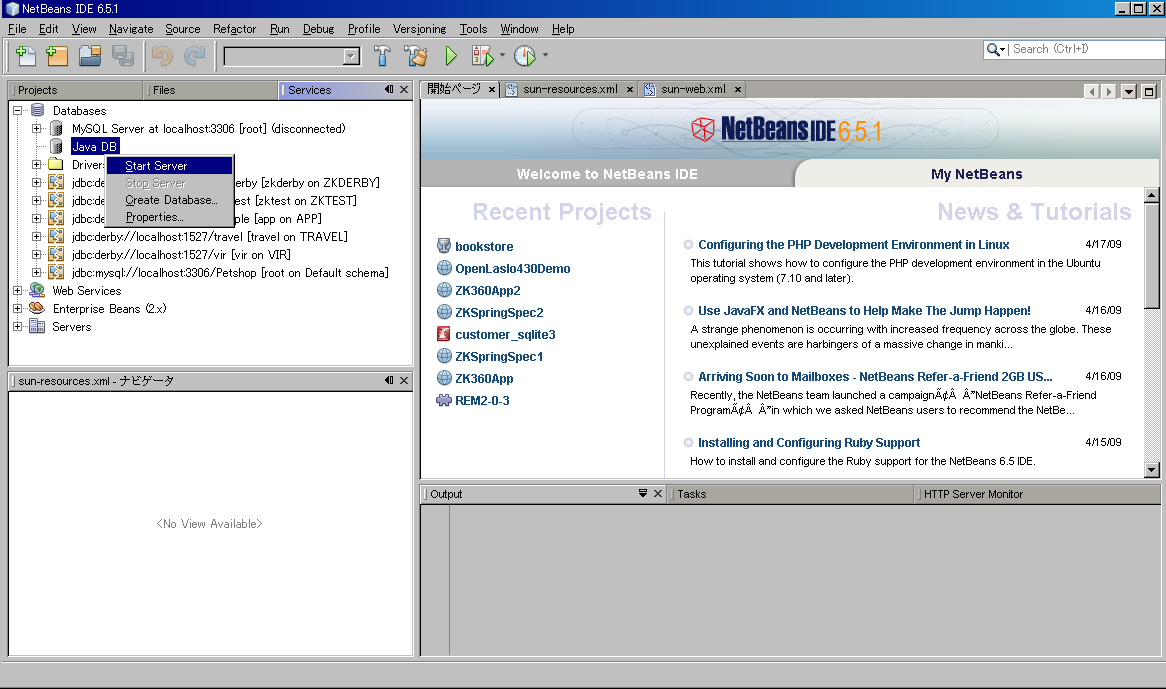This screenshot has height=689, width=1166.
Task: Click the travel derby connection icon
Action: click(56, 236)
